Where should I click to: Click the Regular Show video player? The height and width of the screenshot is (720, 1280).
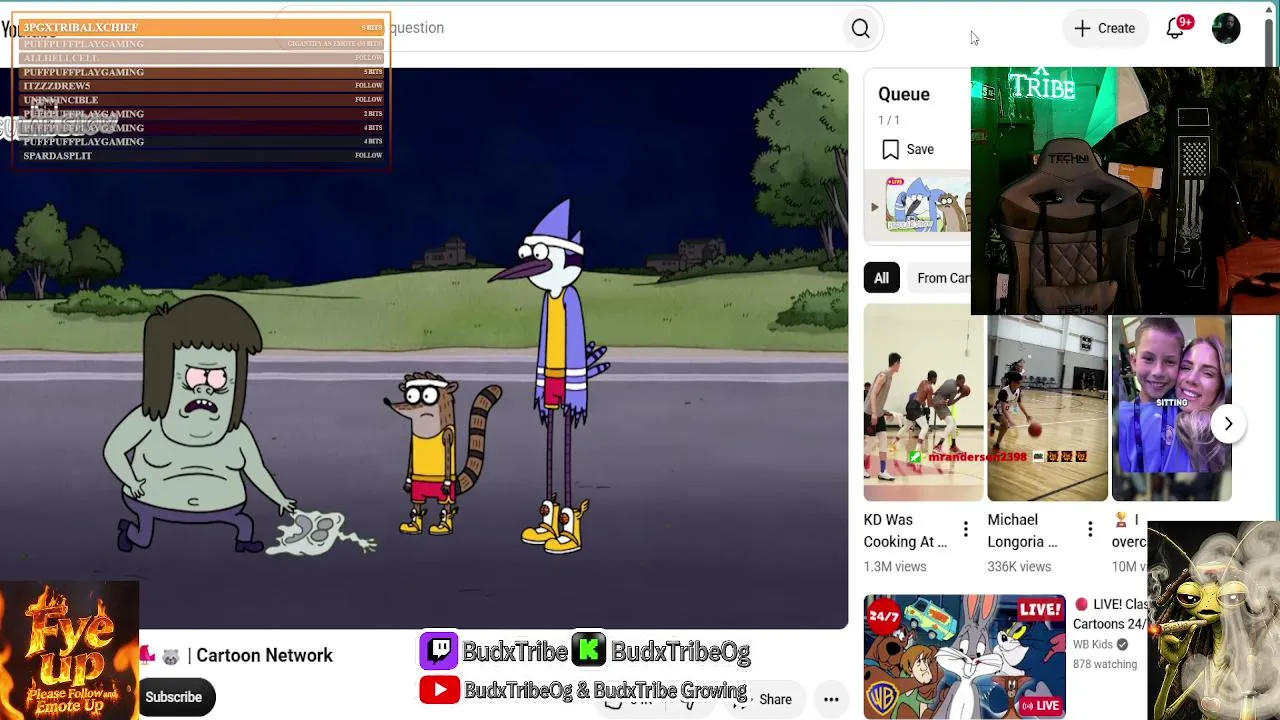pos(424,348)
